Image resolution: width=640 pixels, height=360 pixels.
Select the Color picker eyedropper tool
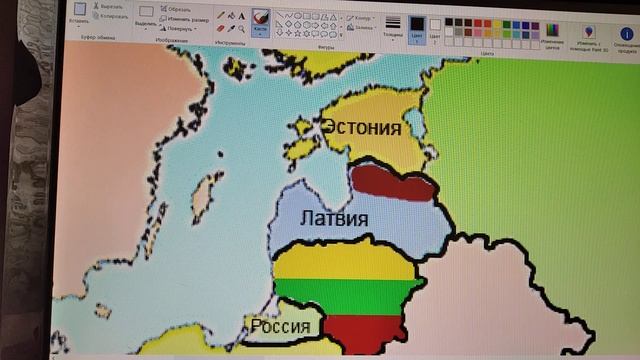231,29
